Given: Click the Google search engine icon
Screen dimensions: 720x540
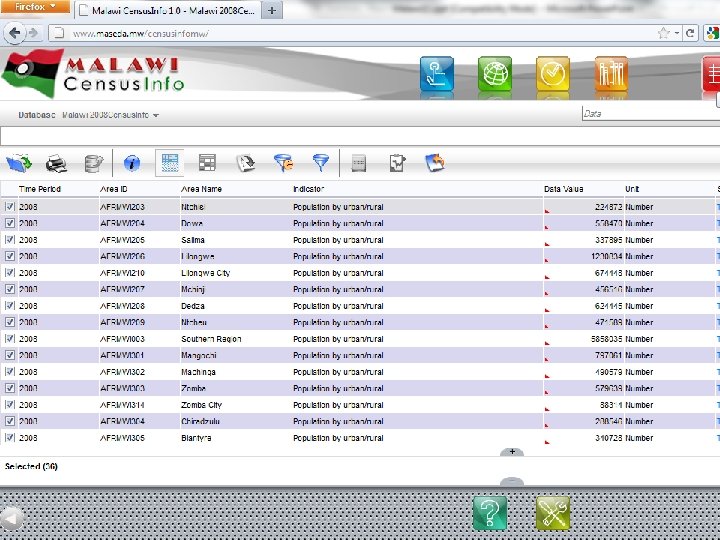Looking at the screenshot, I should [x=712, y=33].
